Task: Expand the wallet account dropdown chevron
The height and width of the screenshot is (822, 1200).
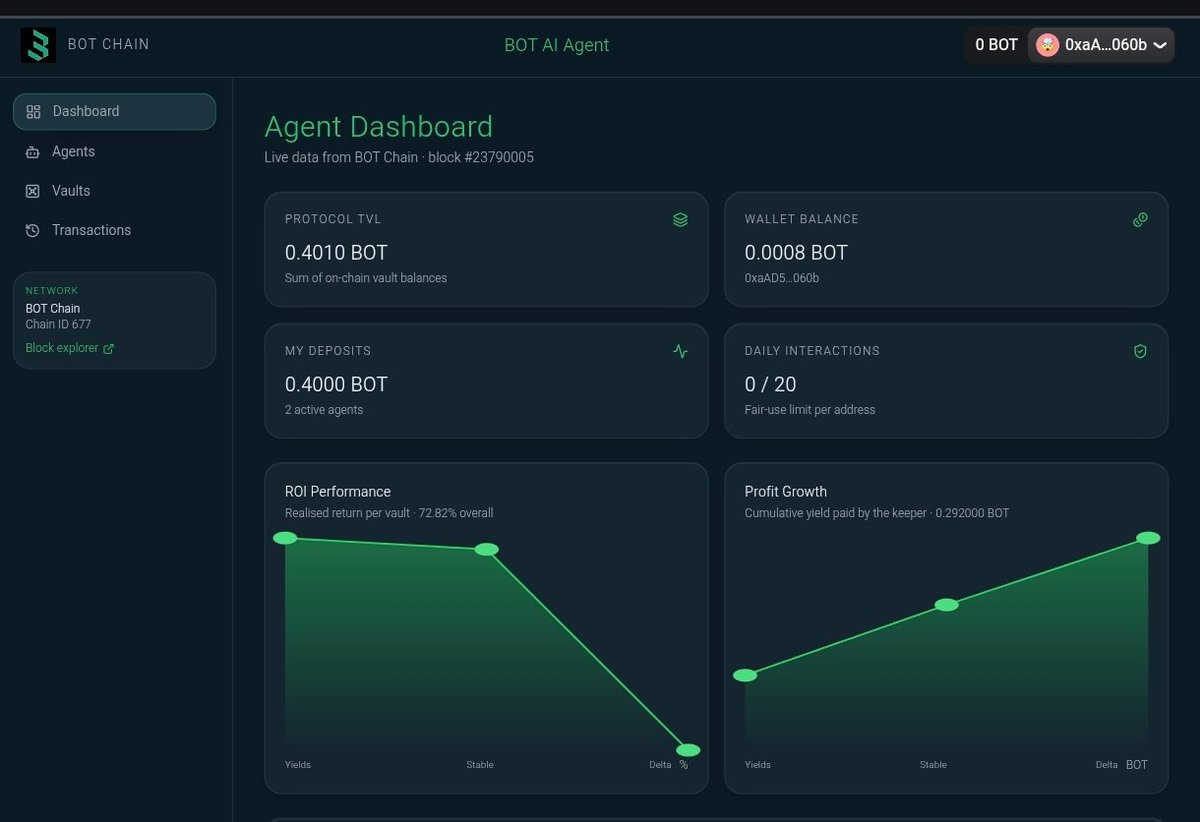Action: [1160, 46]
